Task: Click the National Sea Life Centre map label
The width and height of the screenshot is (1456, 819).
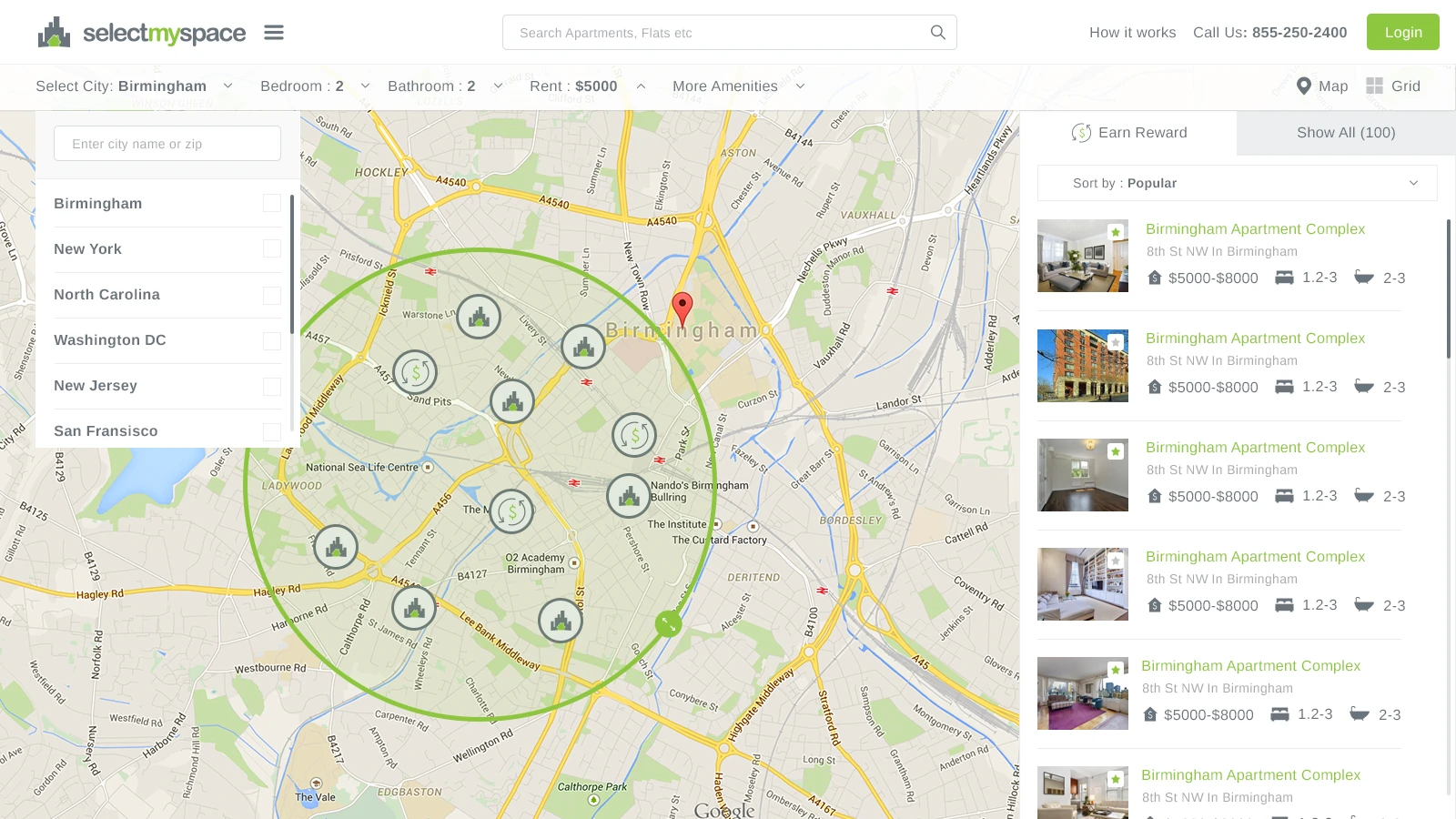Action: click(x=362, y=468)
